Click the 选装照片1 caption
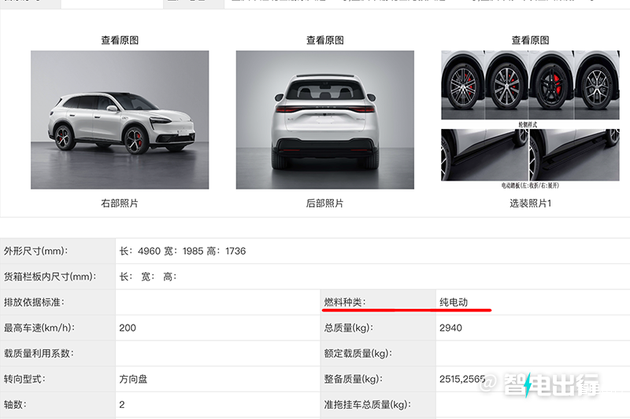The image size is (630, 419). [x=530, y=203]
